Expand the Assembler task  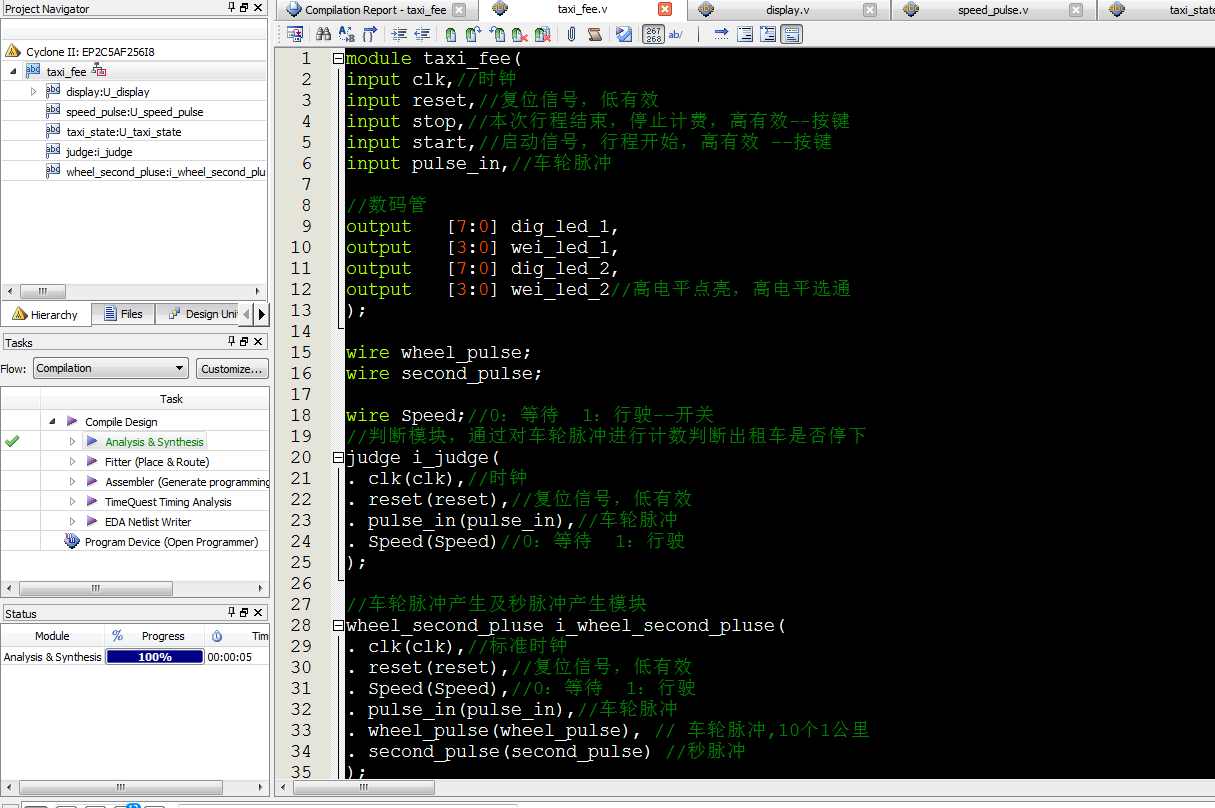click(x=73, y=482)
